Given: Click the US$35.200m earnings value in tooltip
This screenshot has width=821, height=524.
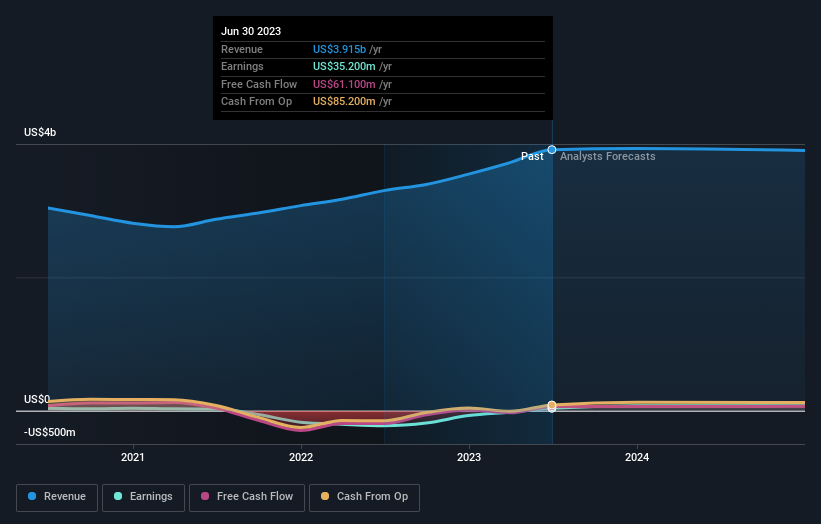Looking at the screenshot, I should [x=344, y=66].
